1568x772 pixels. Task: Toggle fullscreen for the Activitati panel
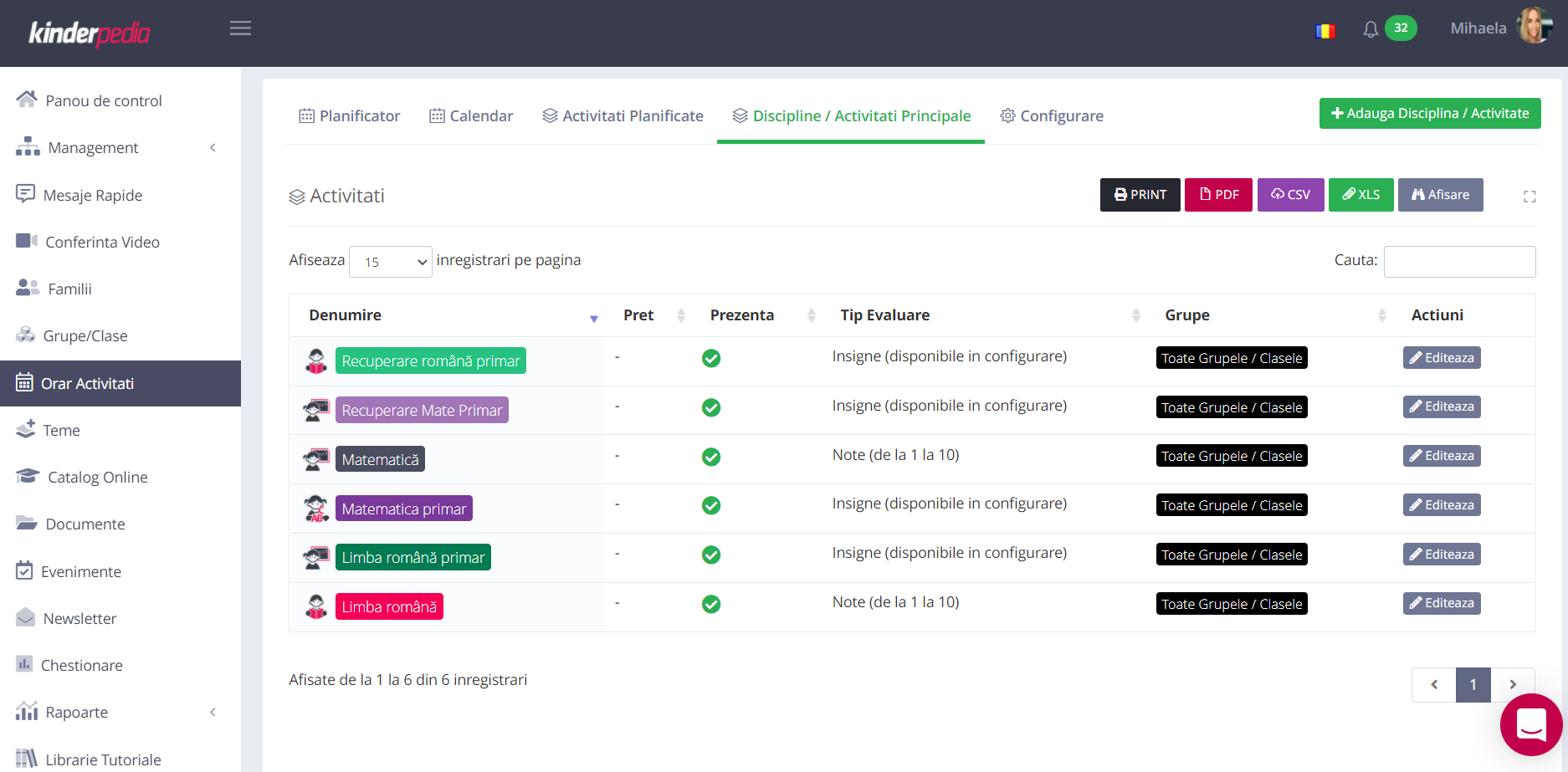coord(1530,197)
